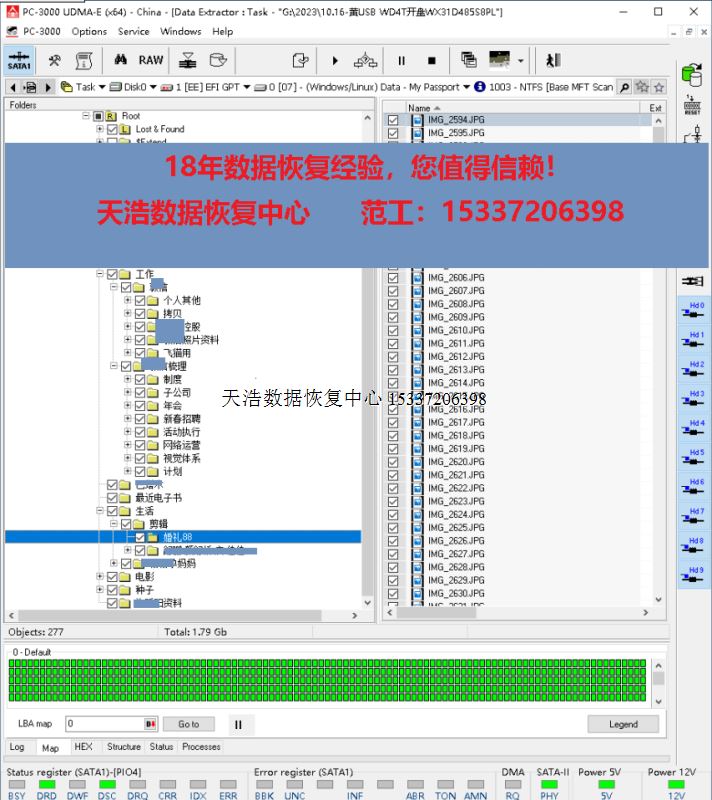Click the exit door toolbar icon
Screen dimensions: 712x800
[553, 61]
